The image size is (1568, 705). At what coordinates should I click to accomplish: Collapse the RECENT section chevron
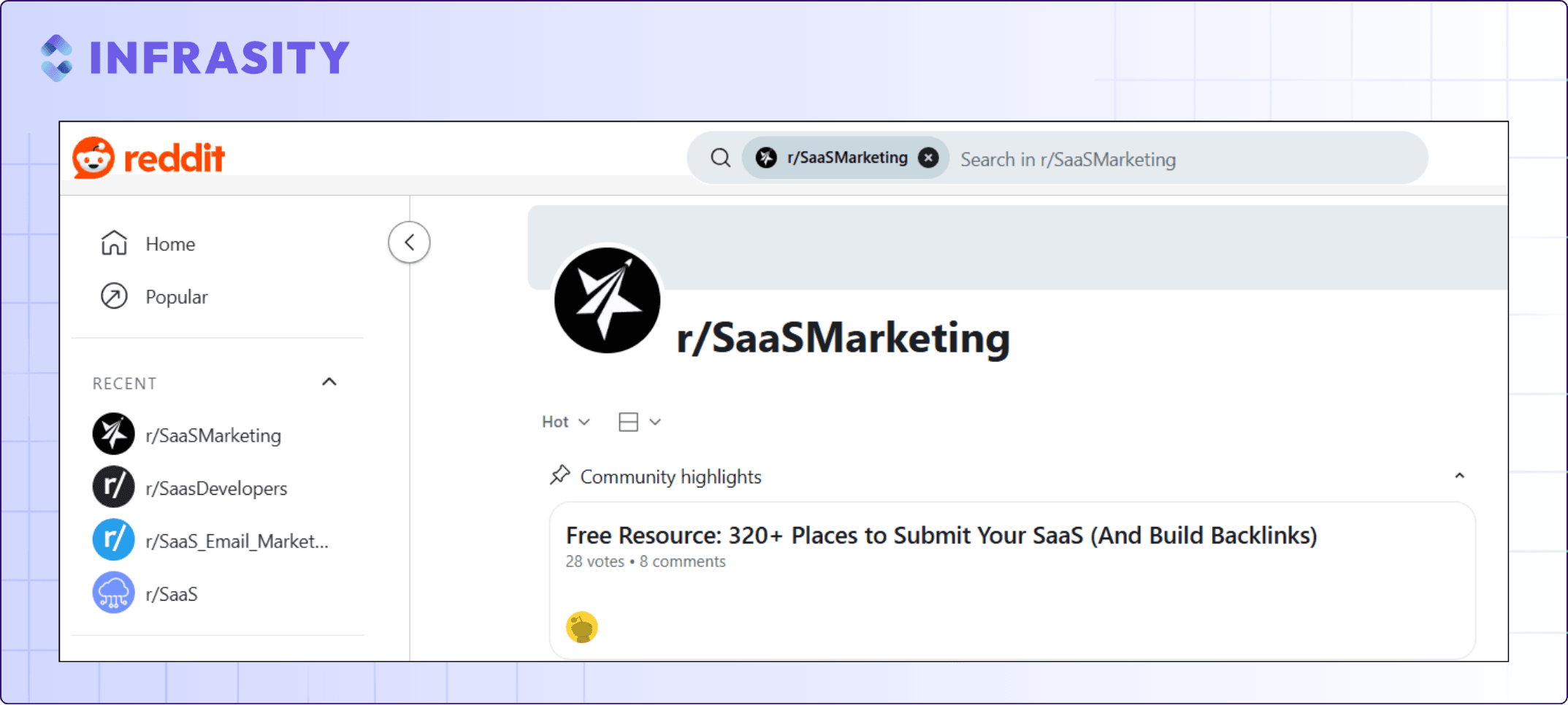pos(329,382)
